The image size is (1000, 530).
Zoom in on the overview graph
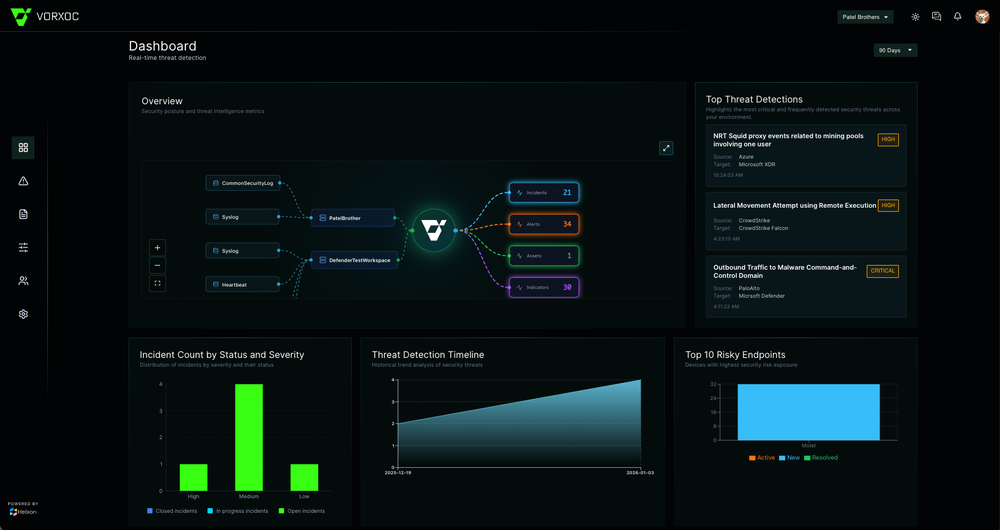(158, 247)
